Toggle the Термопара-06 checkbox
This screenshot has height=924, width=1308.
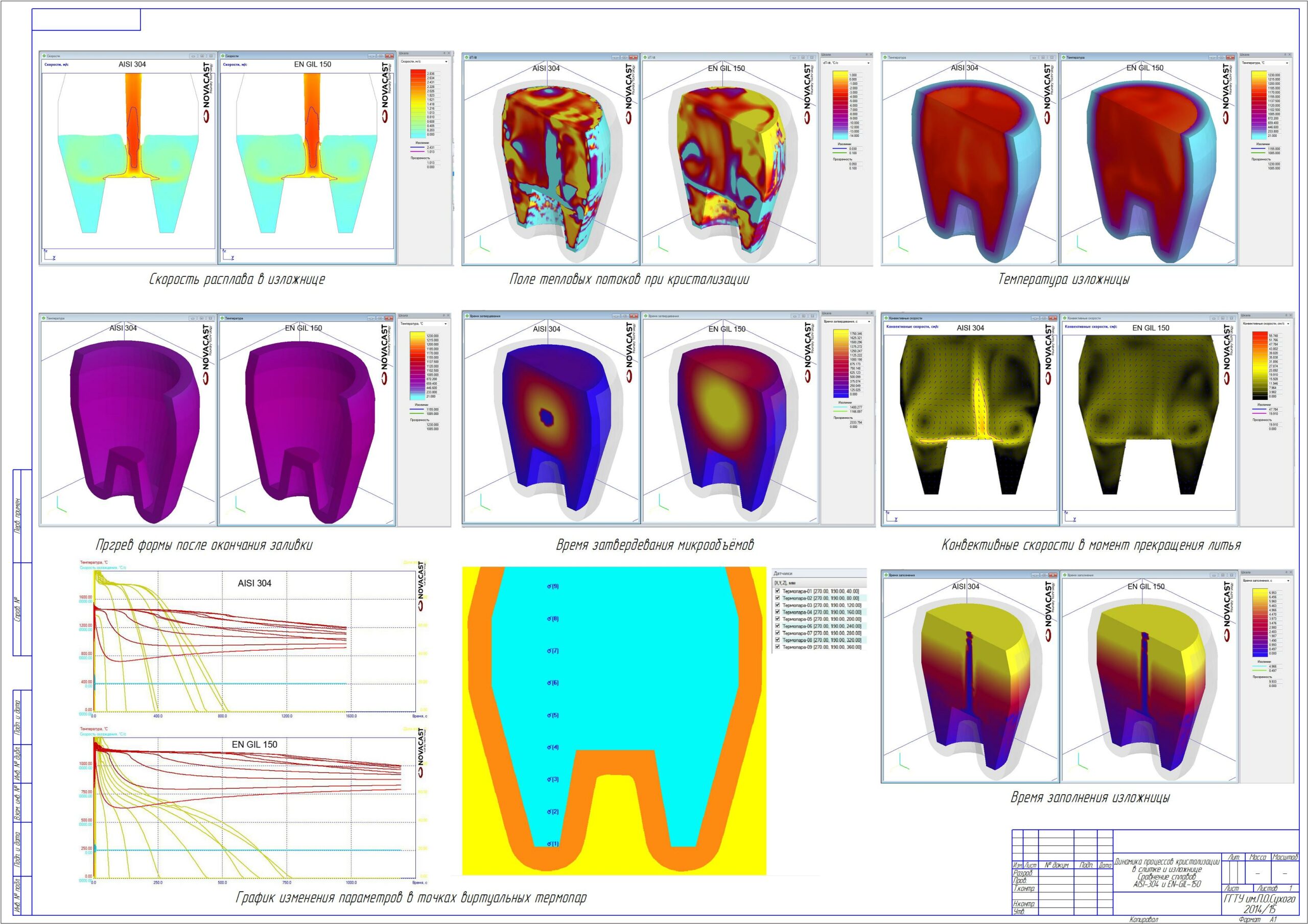[778, 626]
